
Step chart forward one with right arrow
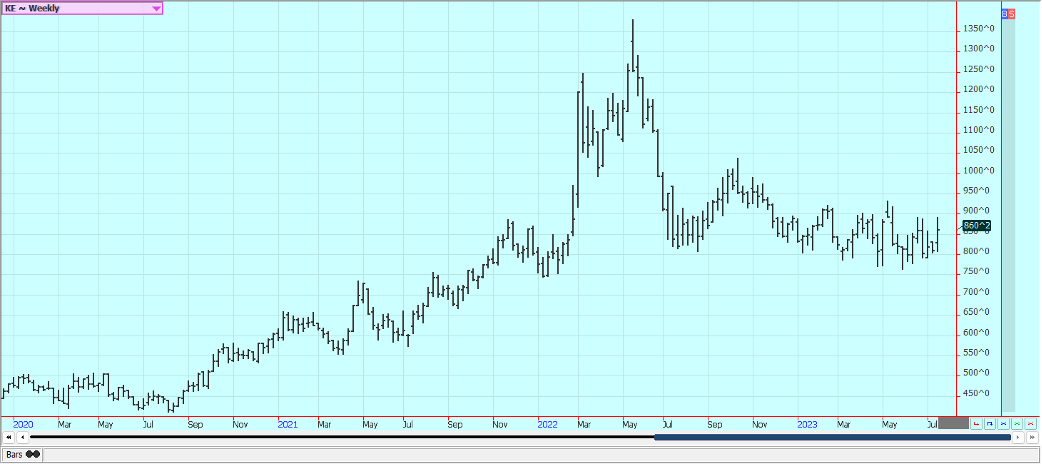click(x=1018, y=437)
